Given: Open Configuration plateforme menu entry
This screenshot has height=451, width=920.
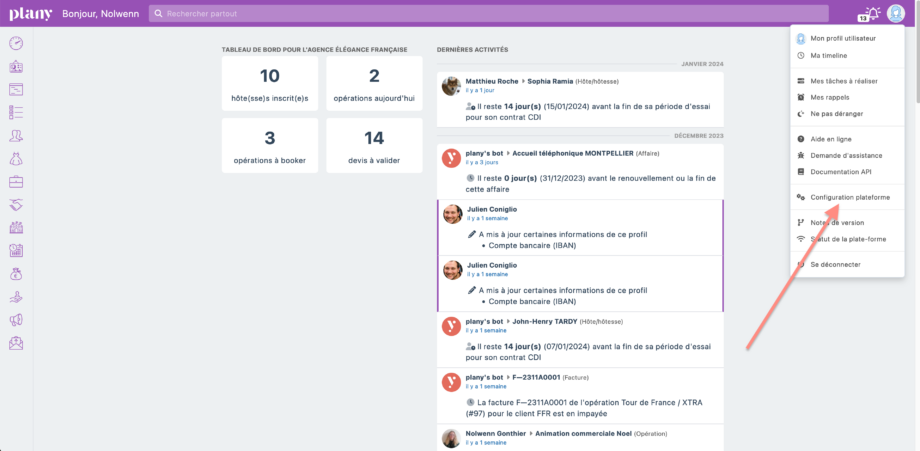Looking at the screenshot, I should (849, 198).
